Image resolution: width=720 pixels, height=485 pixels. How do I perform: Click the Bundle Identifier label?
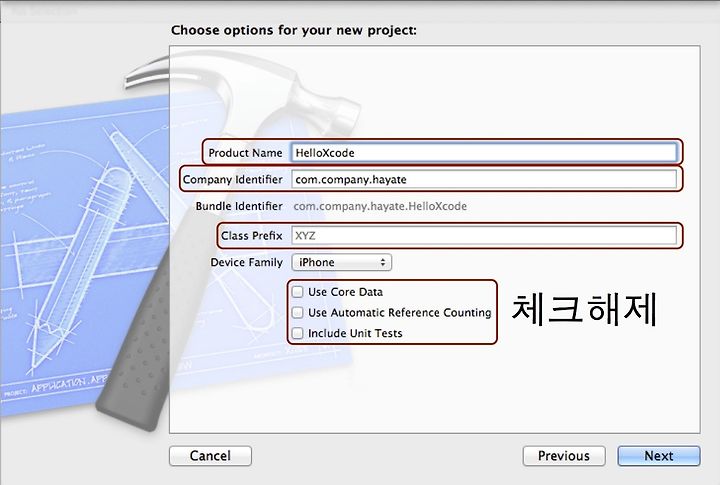point(239,206)
